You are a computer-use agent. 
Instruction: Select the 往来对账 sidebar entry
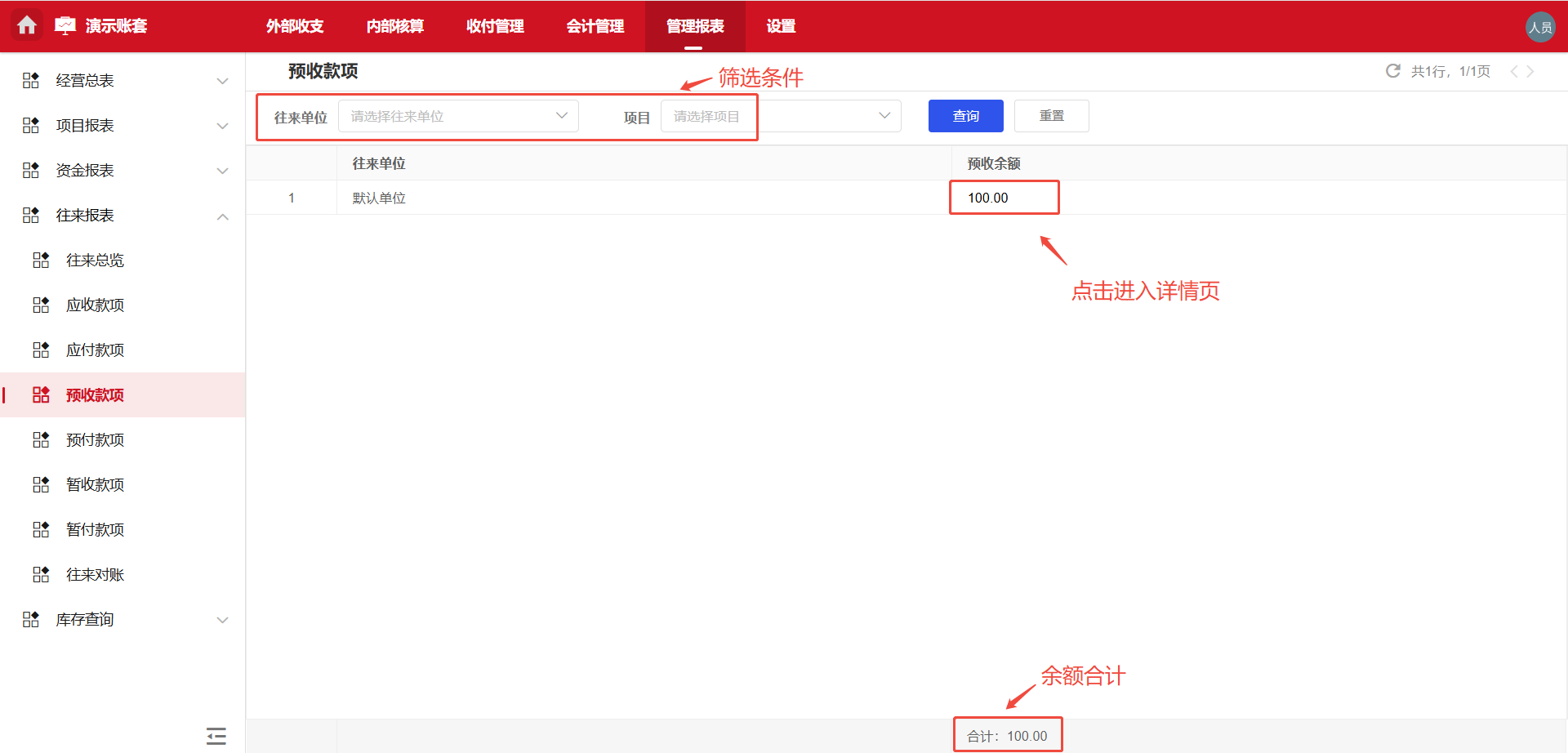[95, 574]
